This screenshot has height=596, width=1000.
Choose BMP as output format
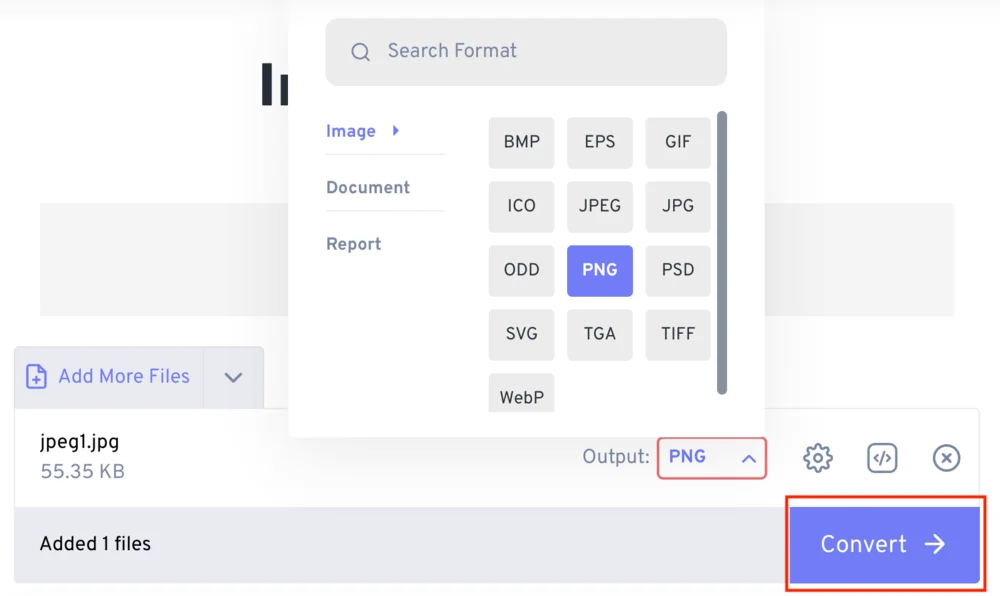[x=521, y=142]
